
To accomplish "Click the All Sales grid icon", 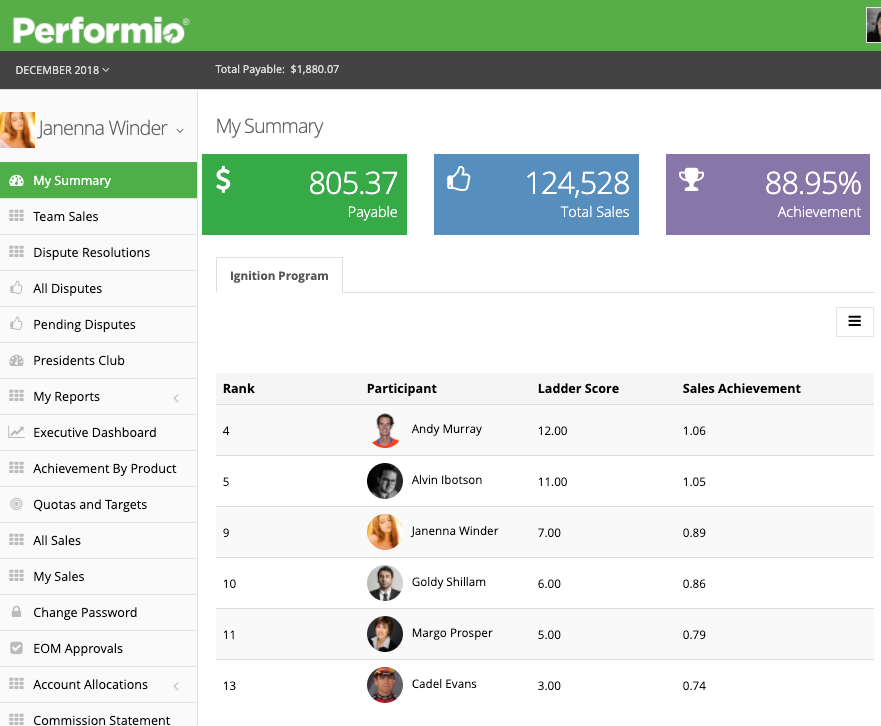I will click(x=16, y=539).
